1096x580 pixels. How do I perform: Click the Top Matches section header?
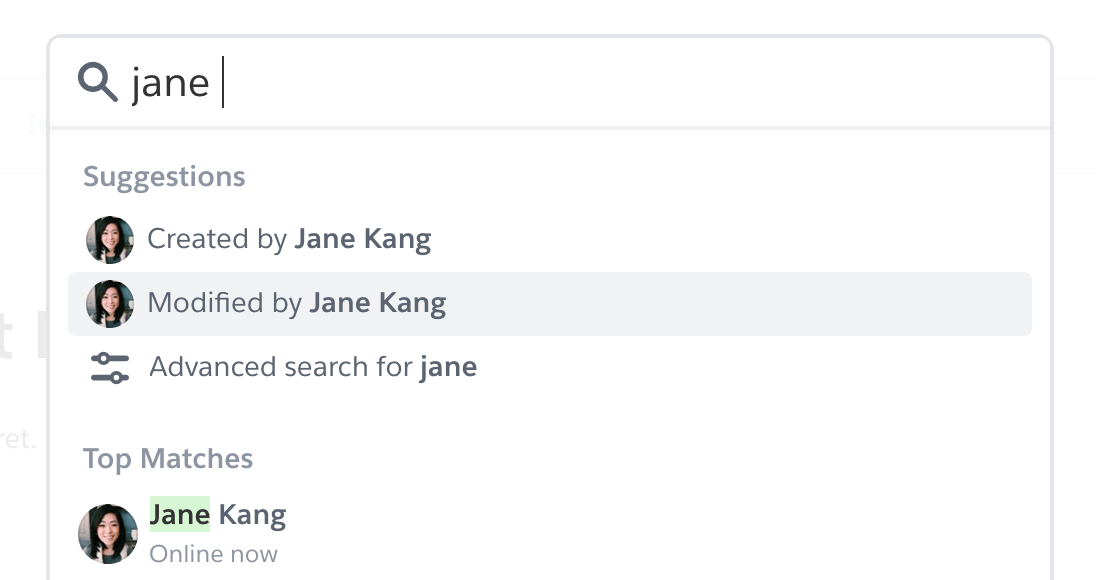(x=167, y=458)
